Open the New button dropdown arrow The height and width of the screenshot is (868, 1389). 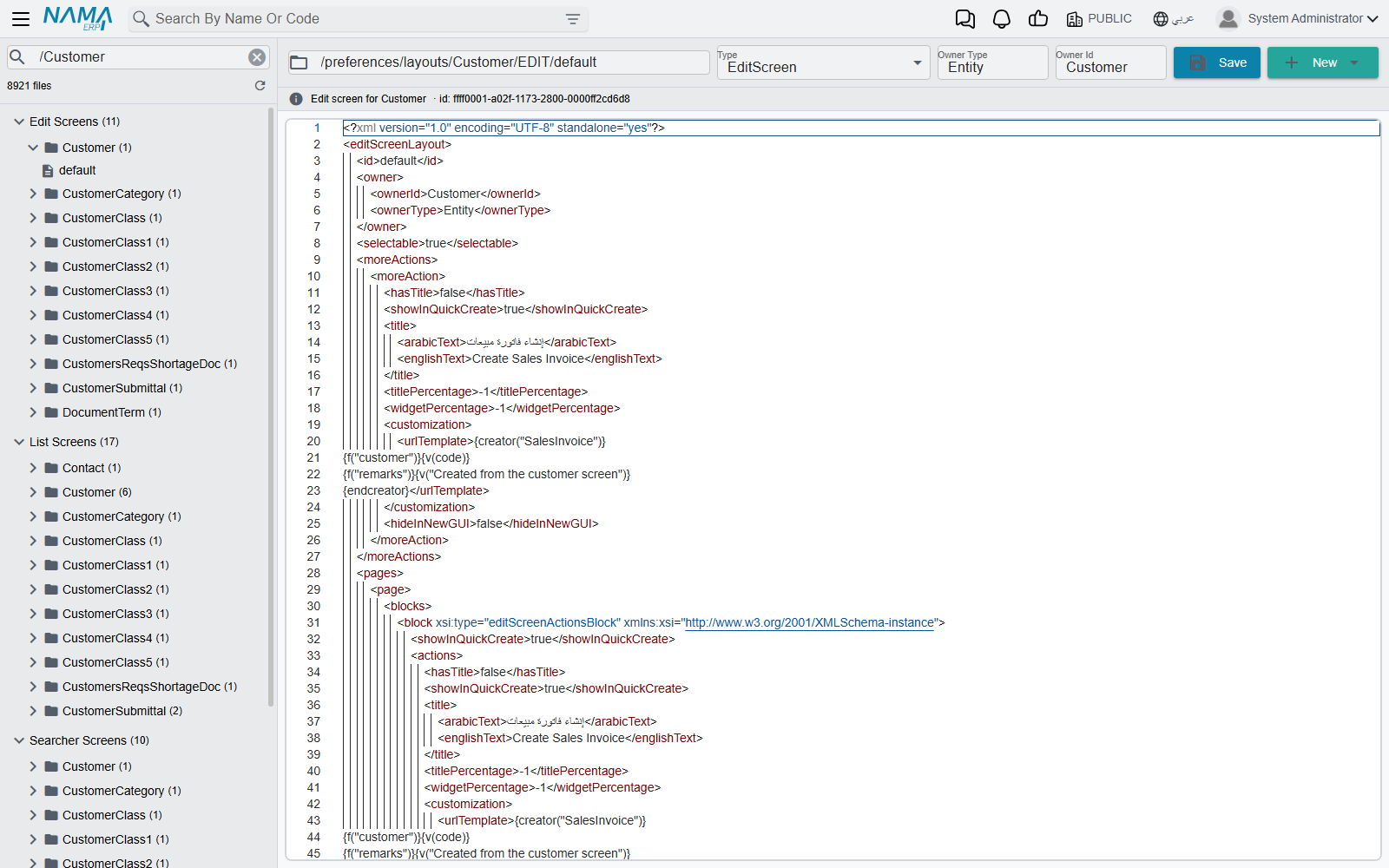coord(1355,62)
